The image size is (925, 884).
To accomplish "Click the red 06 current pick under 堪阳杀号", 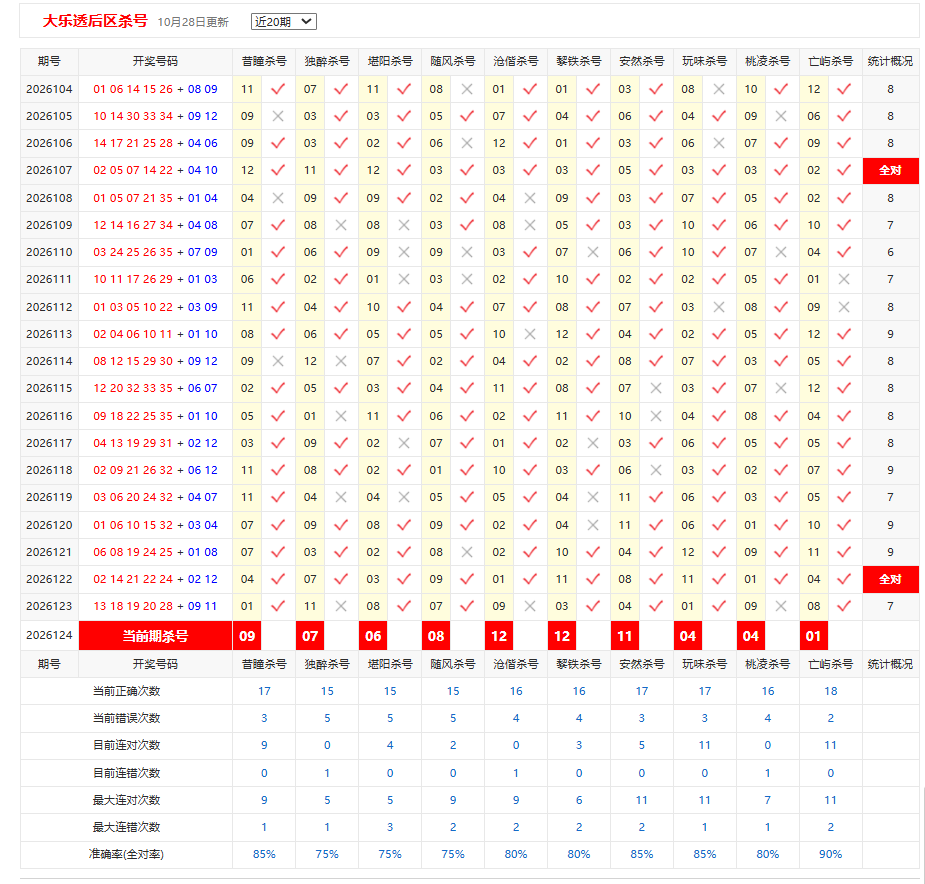I will [x=373, y=636].
